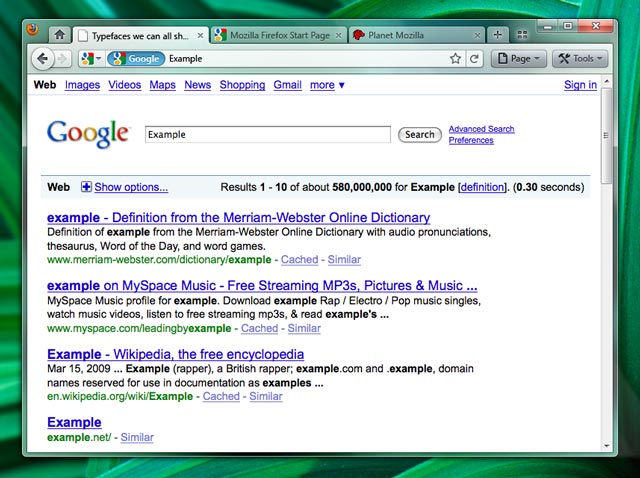640x478 pixels.
Task: Open Cached link for wikipedia result
Action: [x=221, y=396]
